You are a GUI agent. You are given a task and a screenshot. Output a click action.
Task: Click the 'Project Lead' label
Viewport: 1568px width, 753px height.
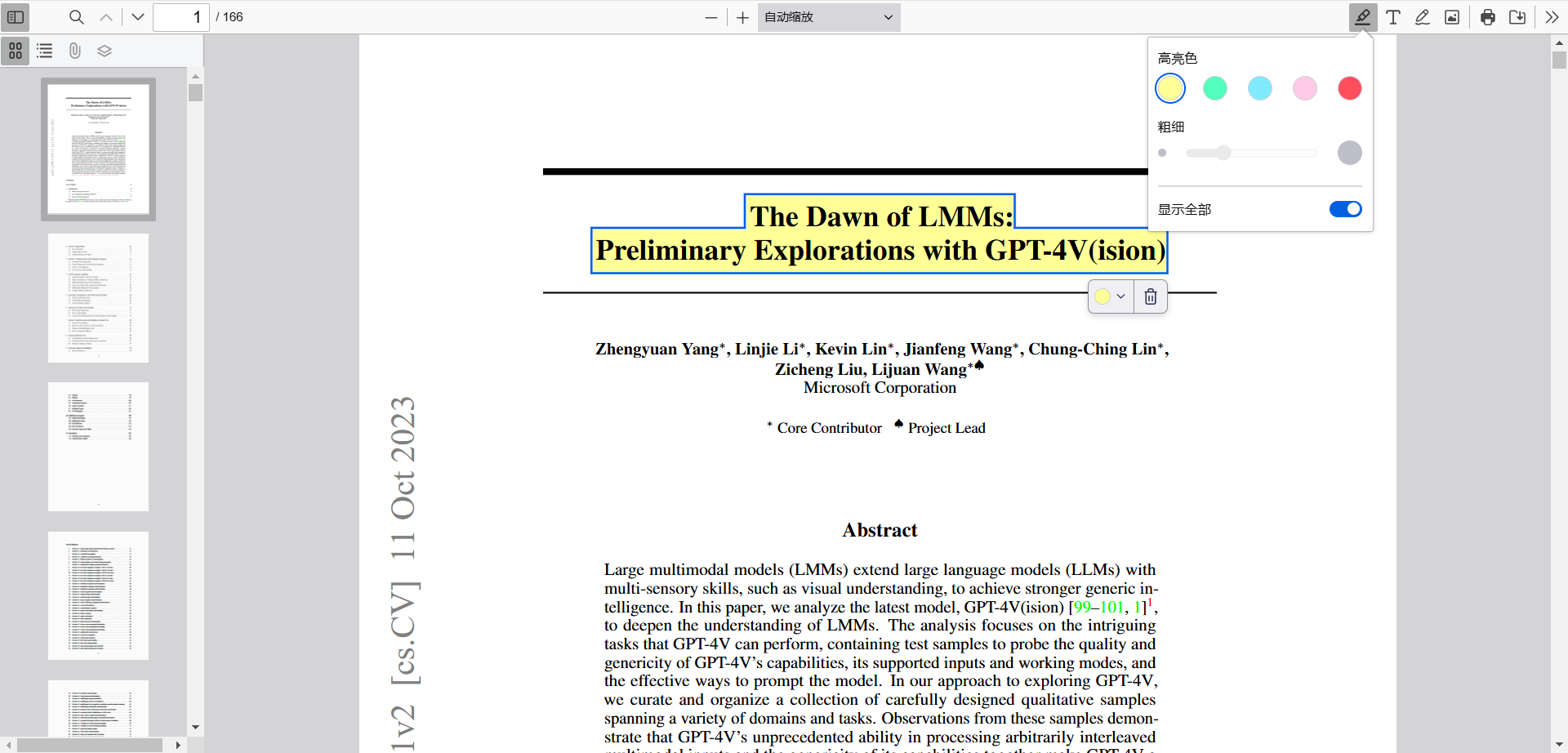click(947, 428)
